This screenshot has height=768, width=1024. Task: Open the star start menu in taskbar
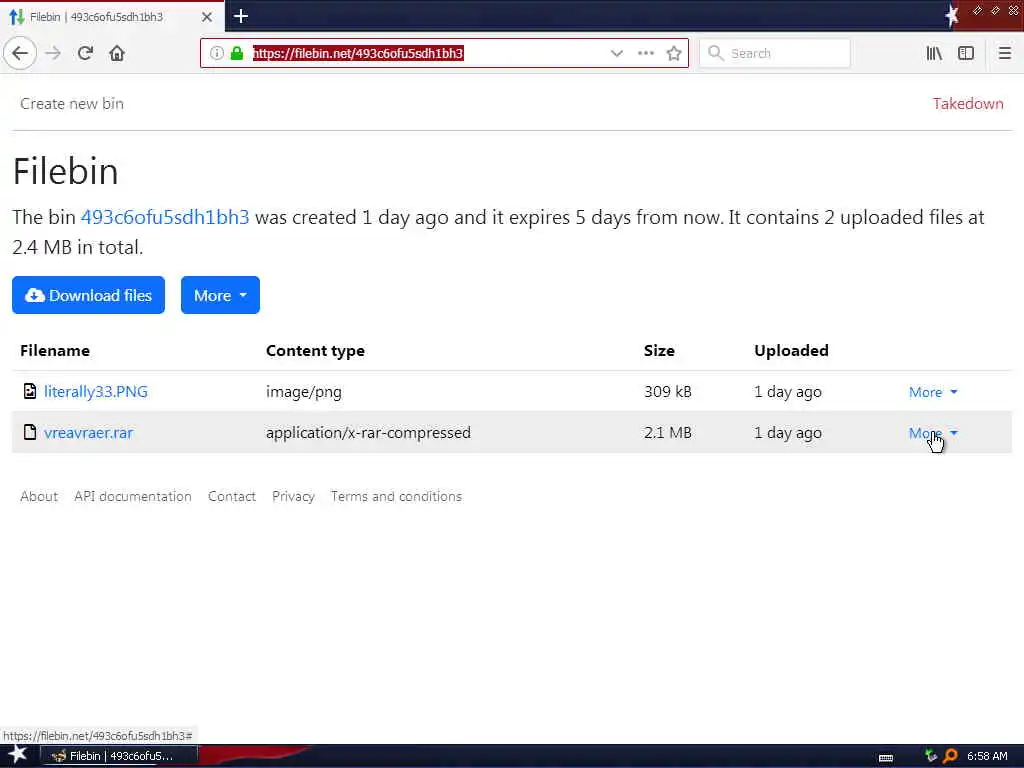[x=18, y=755]
